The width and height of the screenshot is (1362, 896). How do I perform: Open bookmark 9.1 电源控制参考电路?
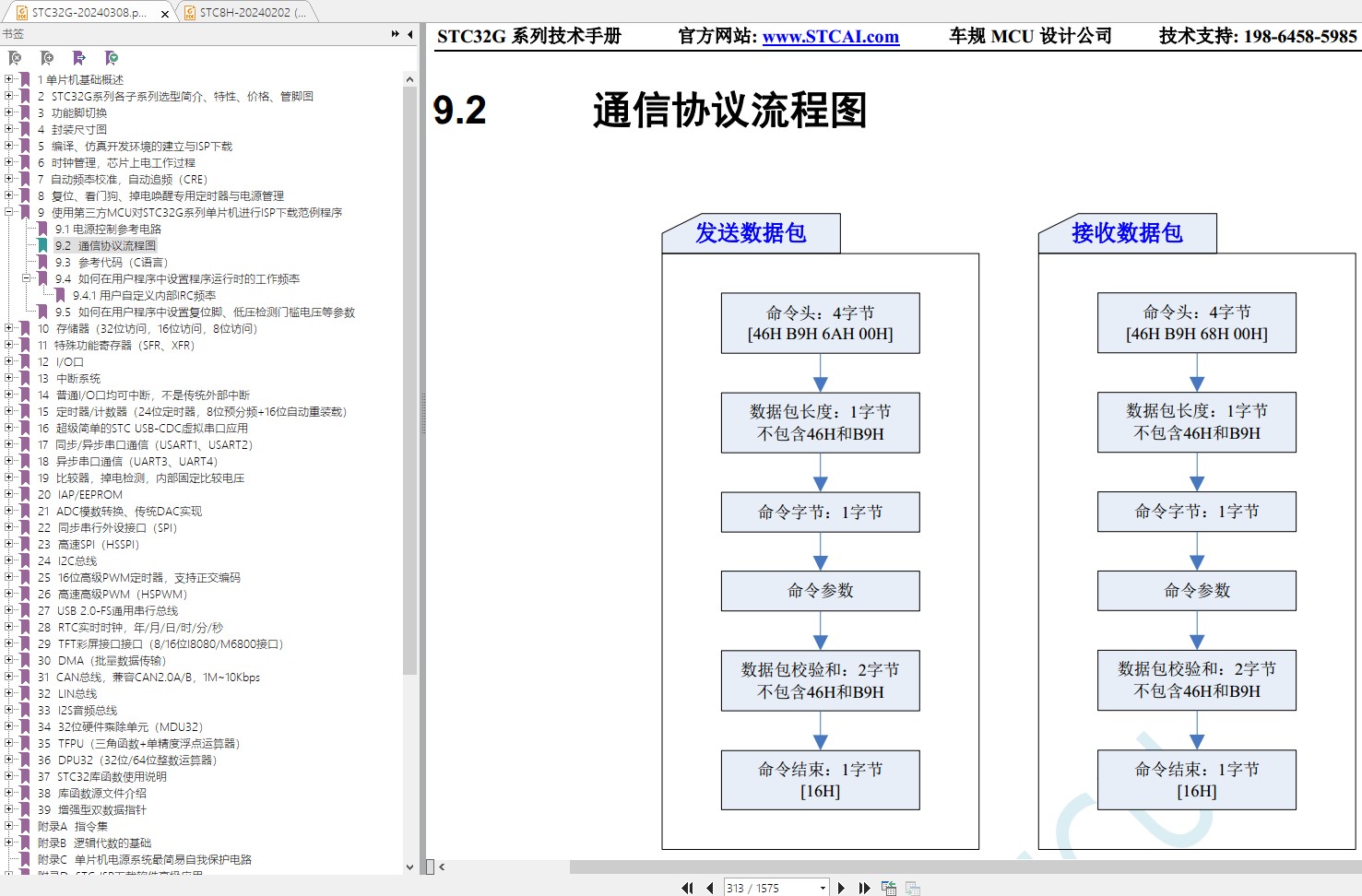coord(108,229)
